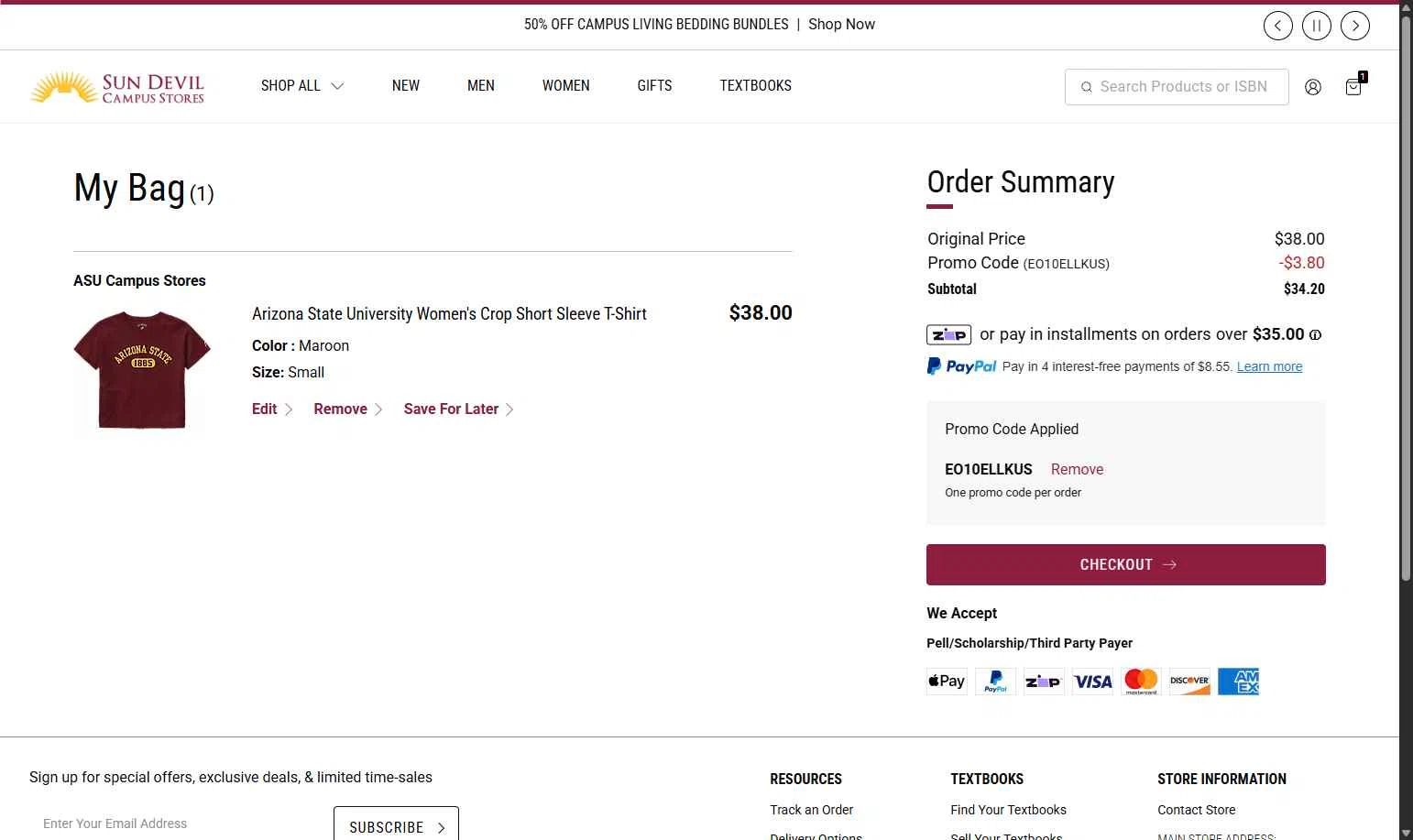
Task: Open the shopping bag icon
Action: (x=1353, y=86)
